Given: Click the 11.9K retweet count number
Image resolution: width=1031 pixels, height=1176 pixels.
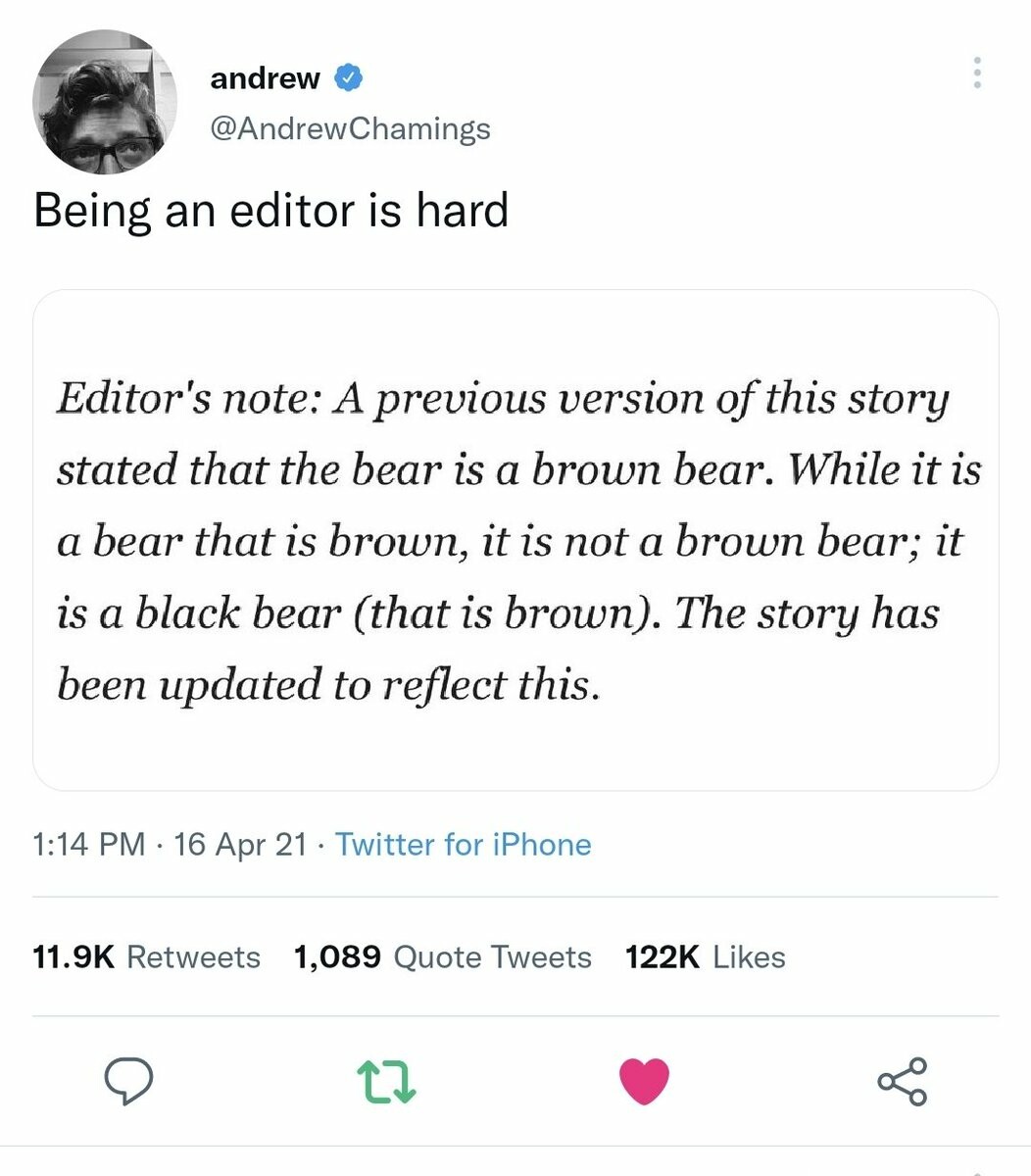Looking at the screenshot, I should [74, 956].
